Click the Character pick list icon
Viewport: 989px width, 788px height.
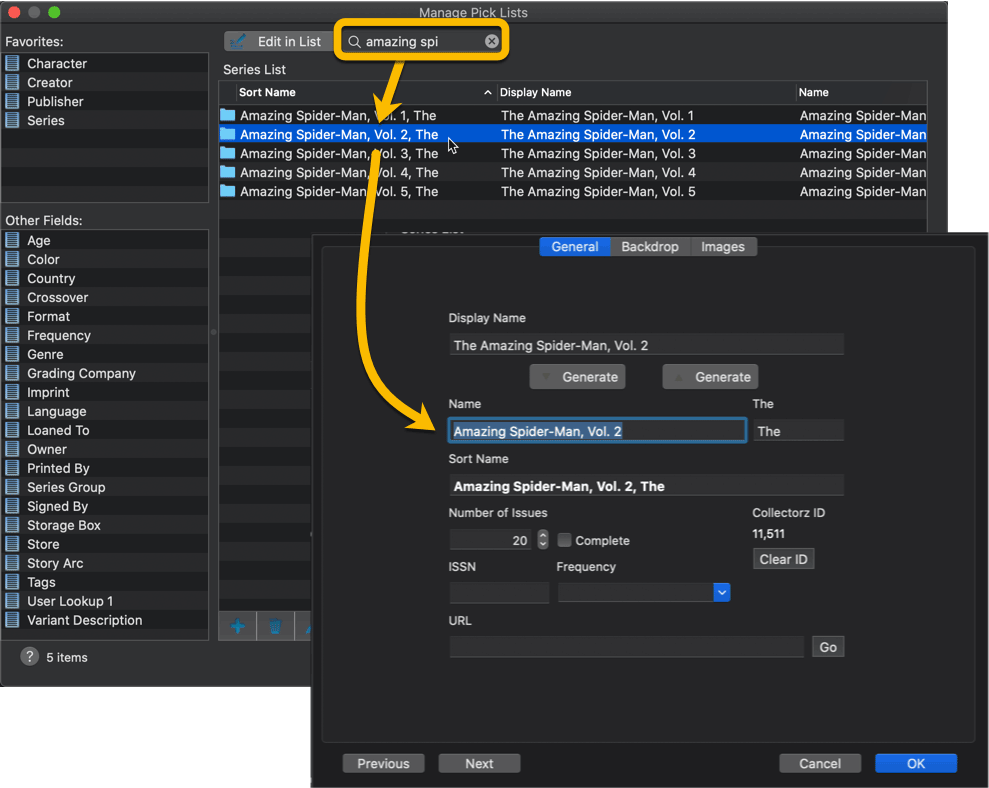click(x=12, y=63)
